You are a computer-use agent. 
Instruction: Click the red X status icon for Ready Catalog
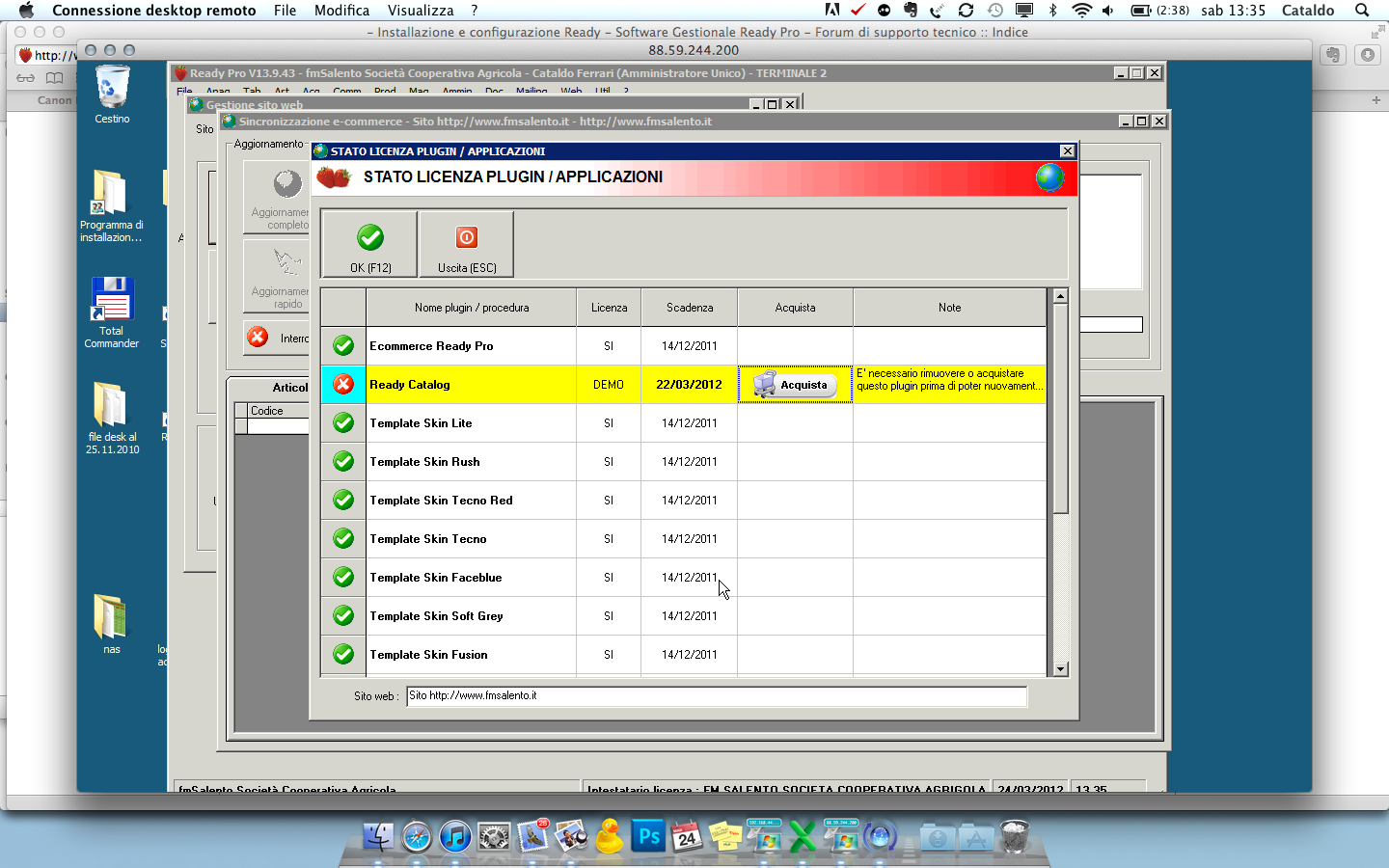coord(343,384)
